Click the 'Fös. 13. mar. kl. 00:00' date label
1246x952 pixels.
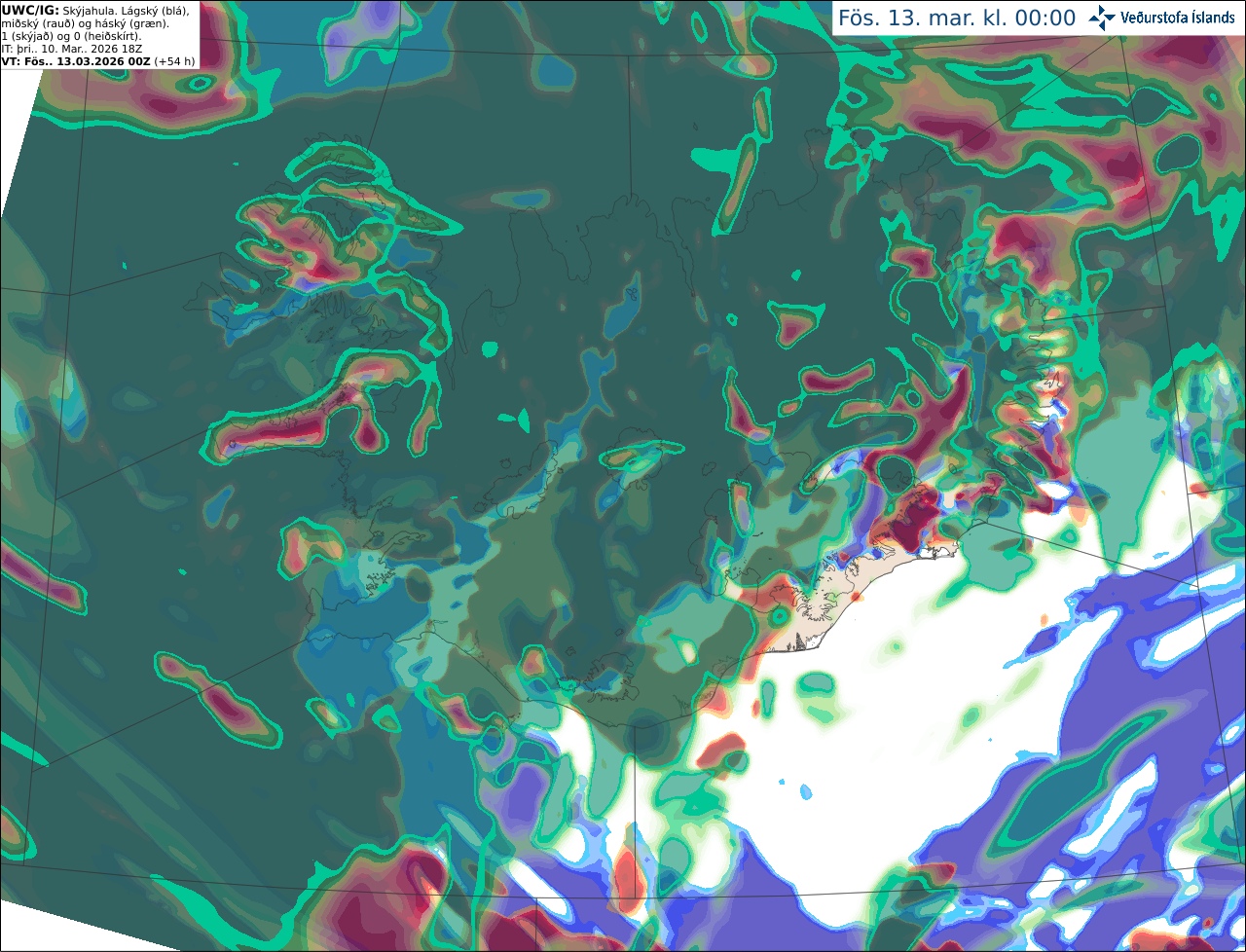(957, 18)
